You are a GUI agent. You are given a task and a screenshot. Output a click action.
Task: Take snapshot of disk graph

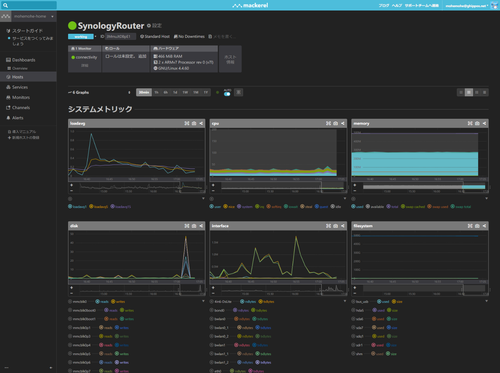tap(194, 226)
